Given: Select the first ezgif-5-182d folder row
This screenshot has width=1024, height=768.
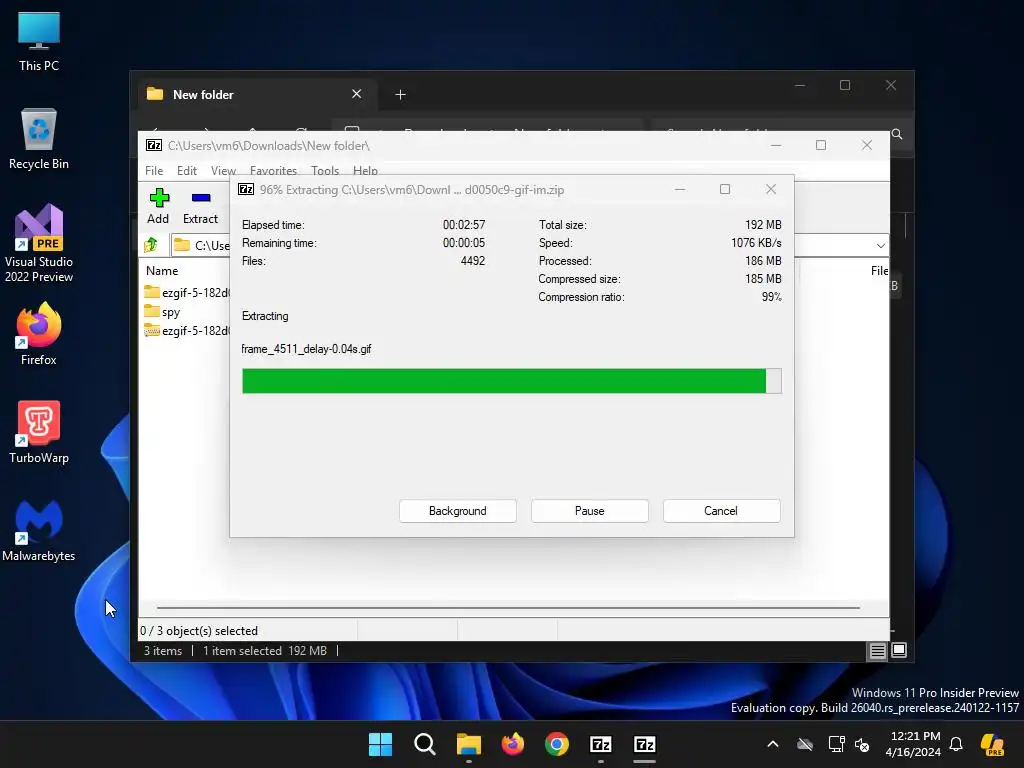Looking at the screenshot, I should 187,292.
